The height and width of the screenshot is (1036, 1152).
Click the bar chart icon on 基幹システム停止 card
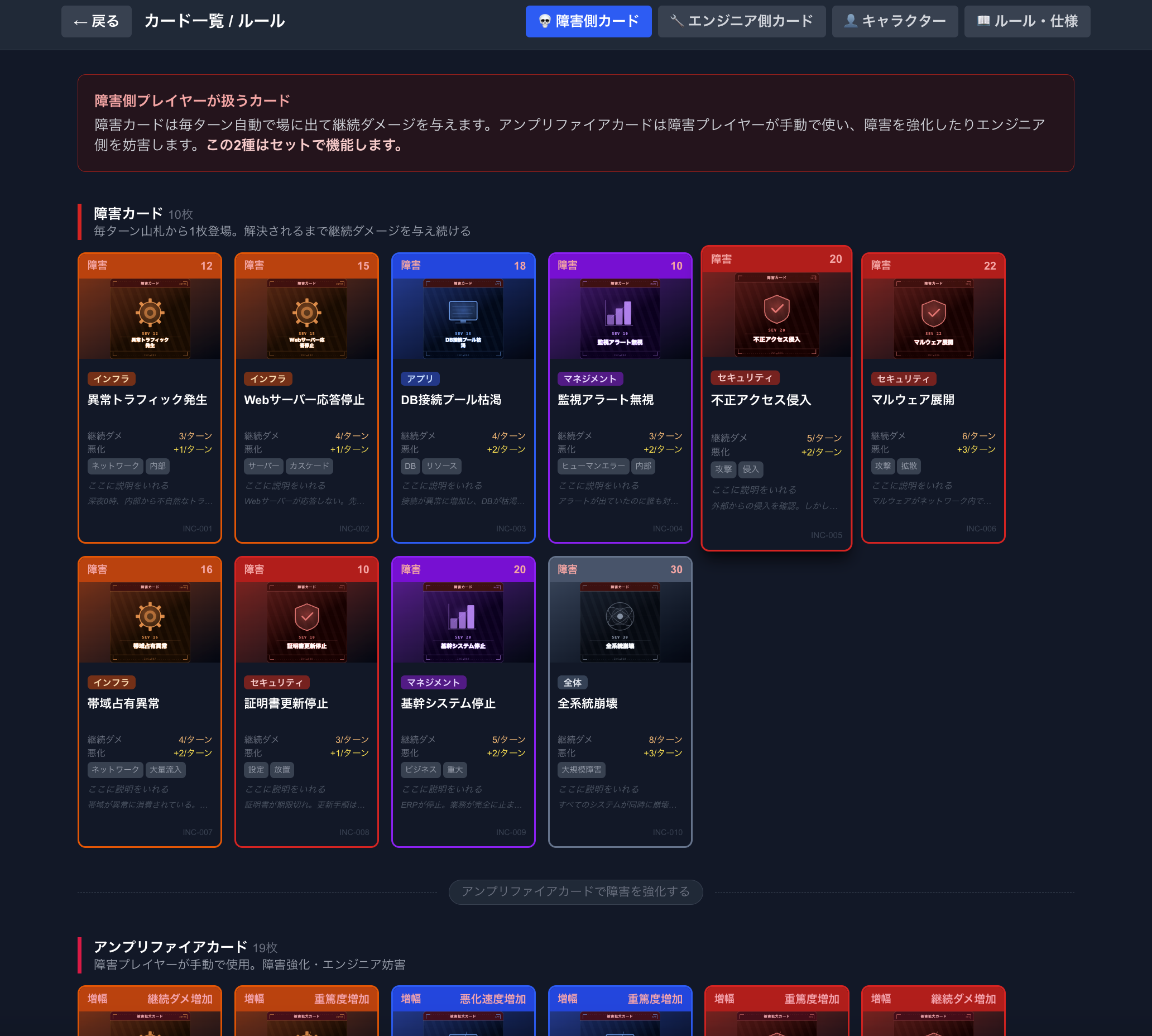[463, 616]
